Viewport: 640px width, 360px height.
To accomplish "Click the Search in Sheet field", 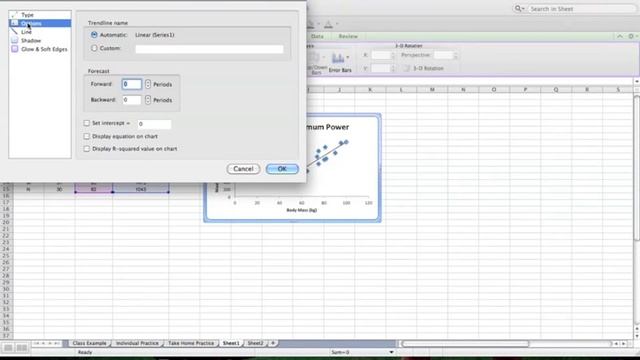I will (582, 9).
